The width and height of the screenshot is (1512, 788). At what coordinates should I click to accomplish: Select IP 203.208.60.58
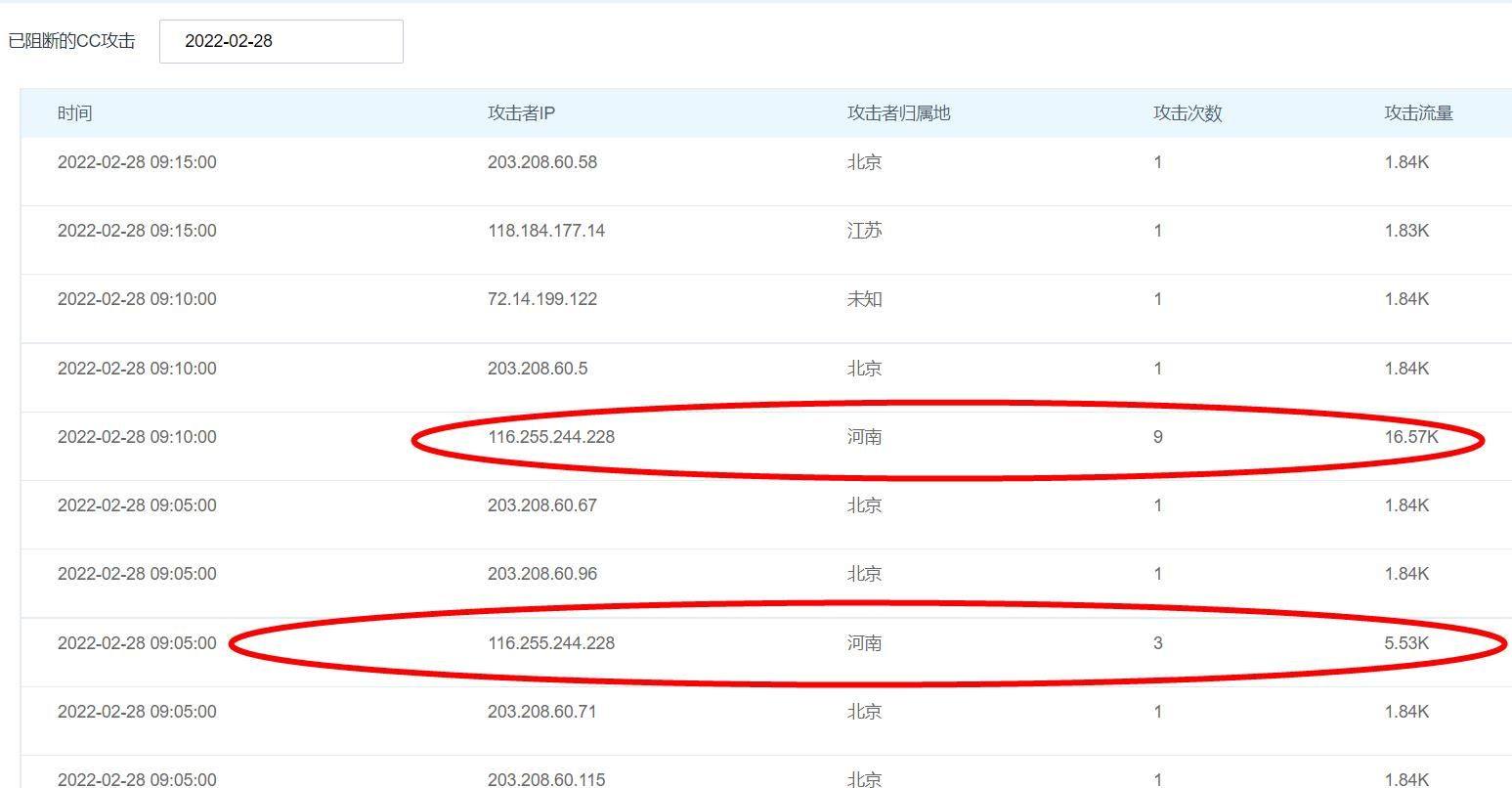542,162
